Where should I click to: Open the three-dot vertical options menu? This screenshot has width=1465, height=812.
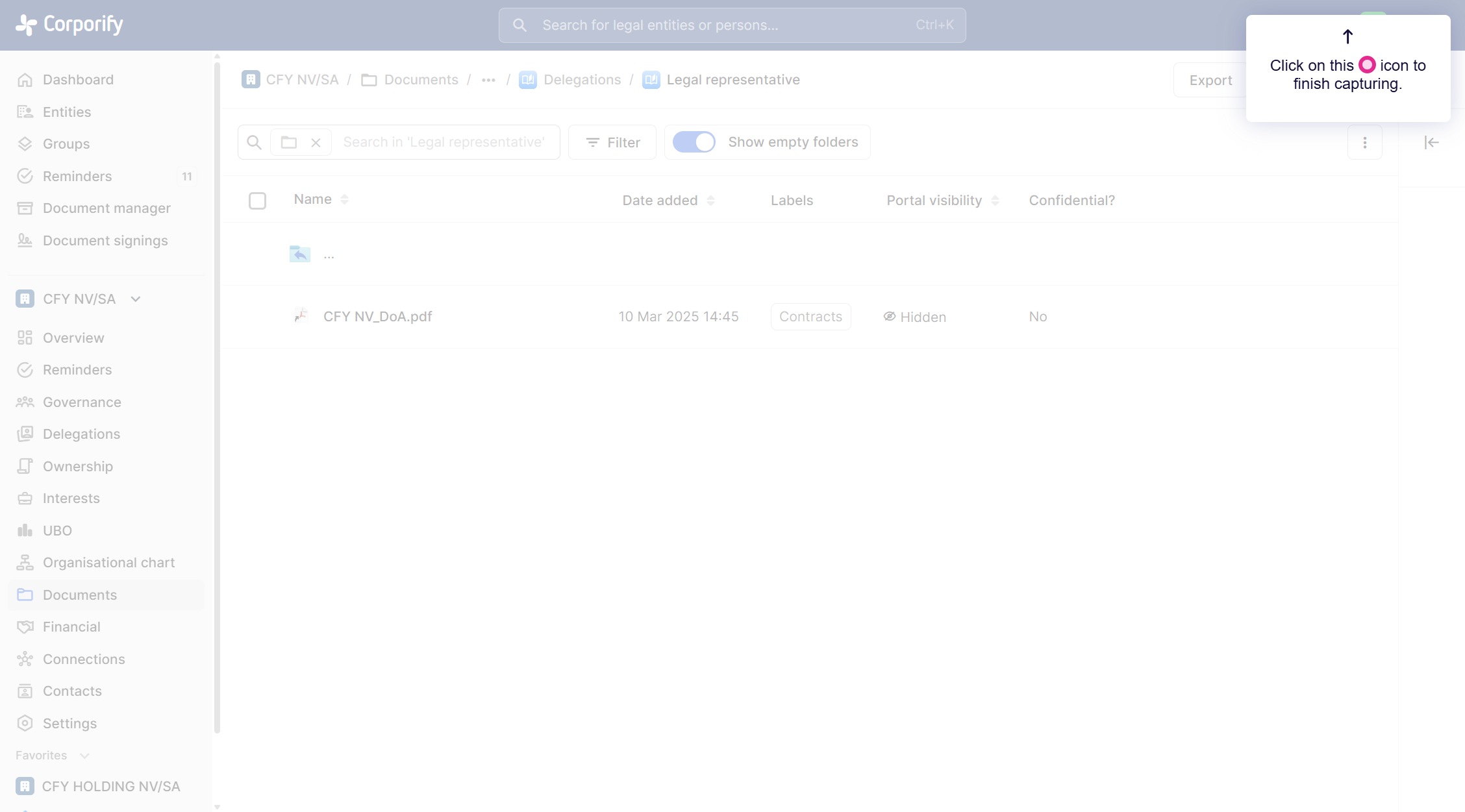coord(1364,142)
